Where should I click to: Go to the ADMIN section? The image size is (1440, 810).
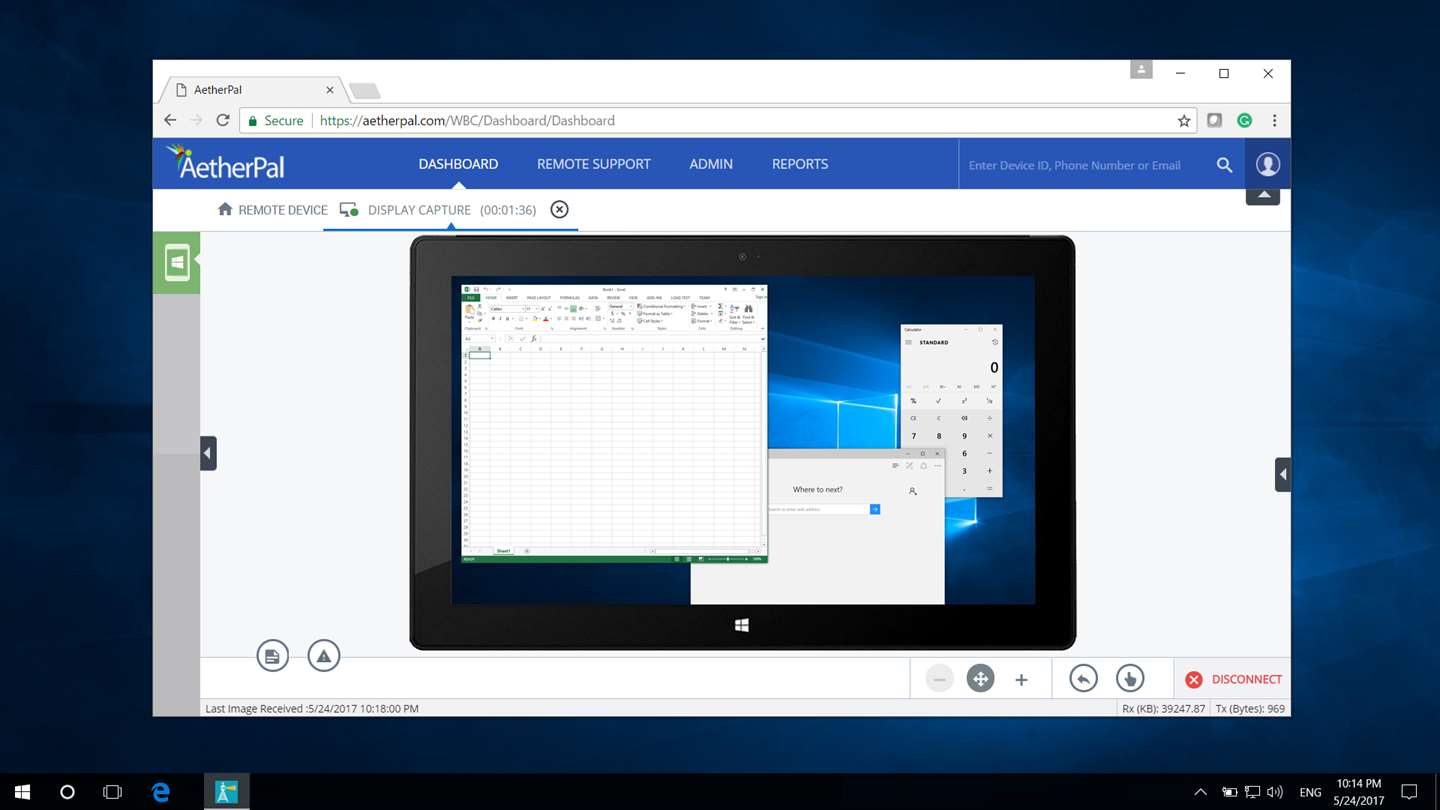tap(711, 164)
